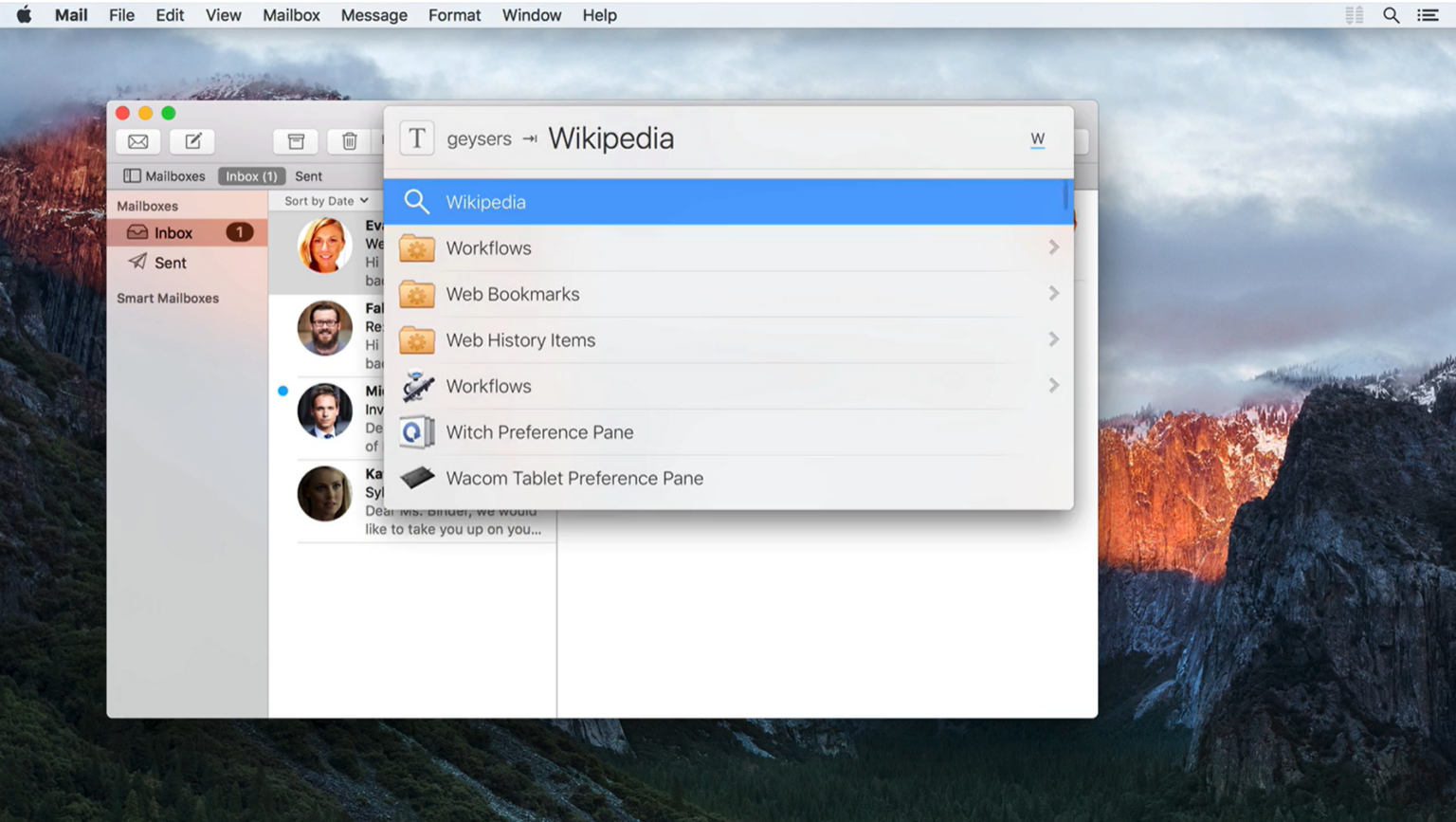Switch to the Sent tab
1456x822 pixels.
308,175
